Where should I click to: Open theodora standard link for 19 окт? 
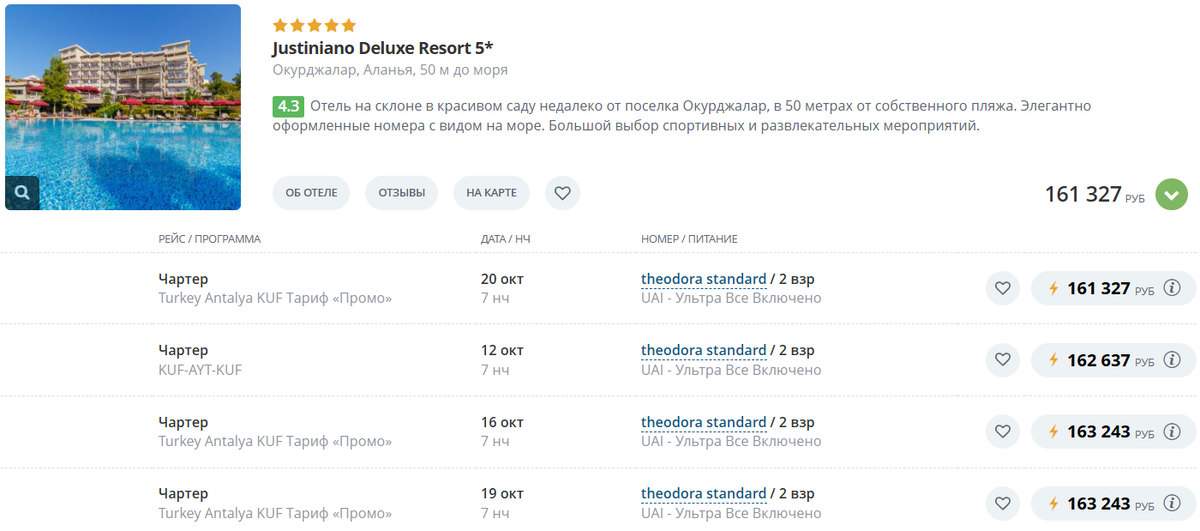tap(704, 493)
